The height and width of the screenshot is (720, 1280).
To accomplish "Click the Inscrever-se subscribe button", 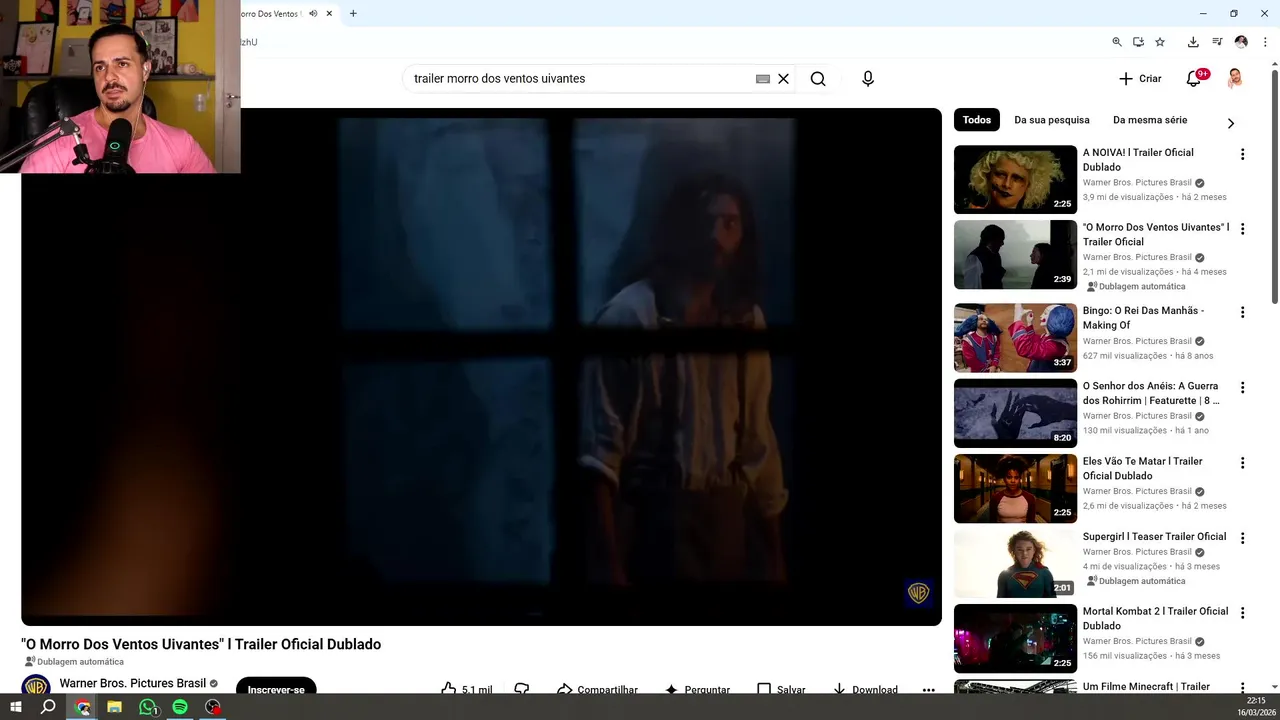I will point(276,687).
